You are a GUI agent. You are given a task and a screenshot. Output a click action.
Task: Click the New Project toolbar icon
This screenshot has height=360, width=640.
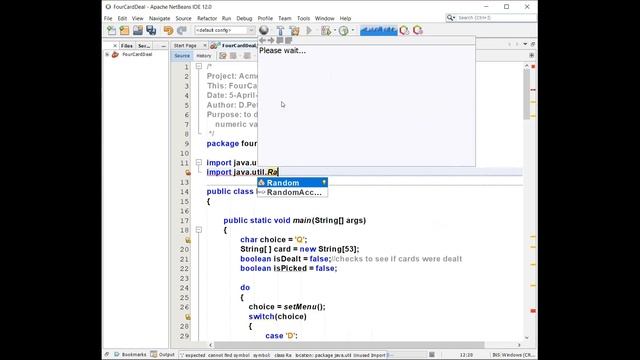click(x=124, y=30)
